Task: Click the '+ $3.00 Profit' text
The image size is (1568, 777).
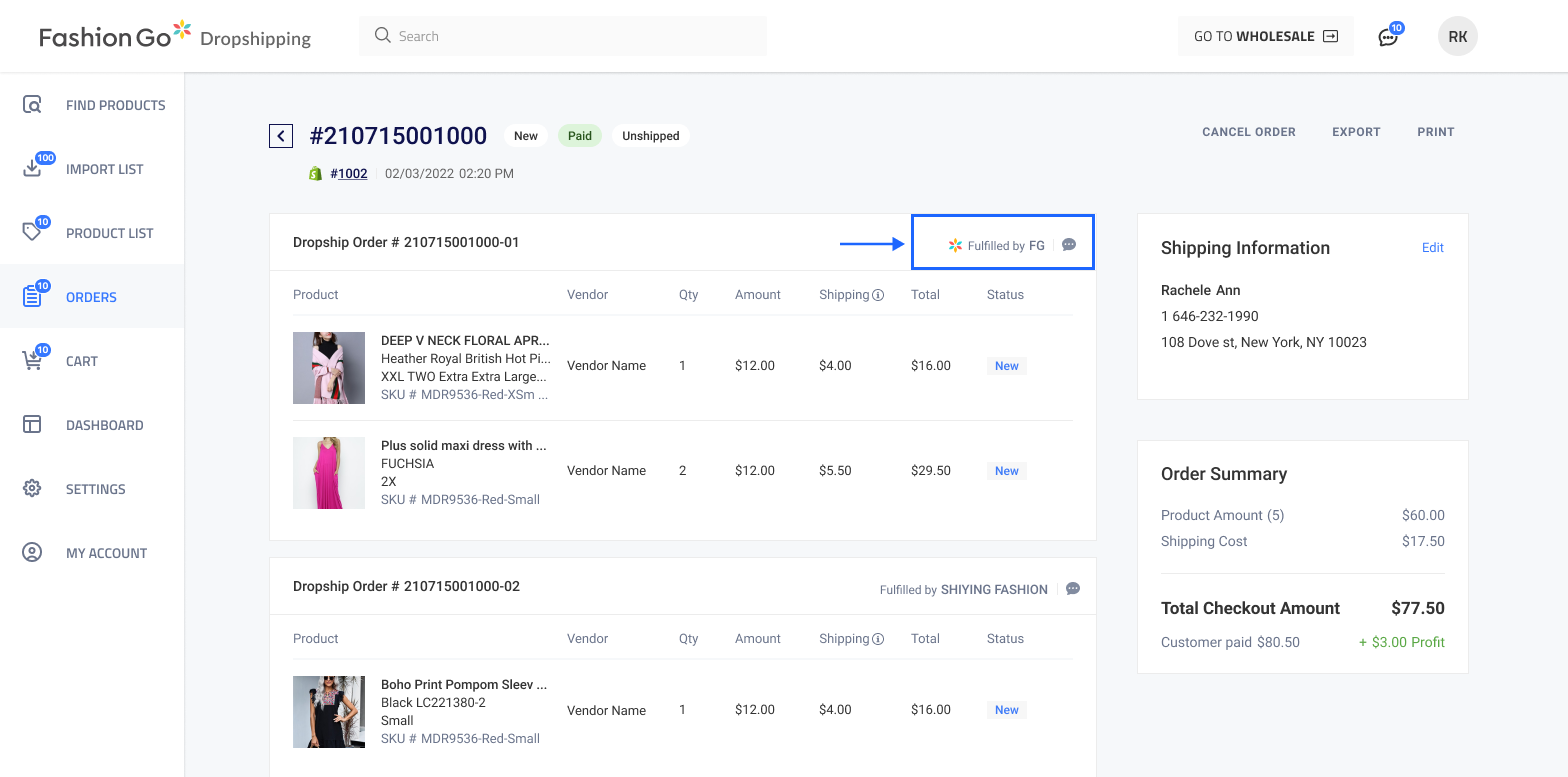Action: [1402, 642]
